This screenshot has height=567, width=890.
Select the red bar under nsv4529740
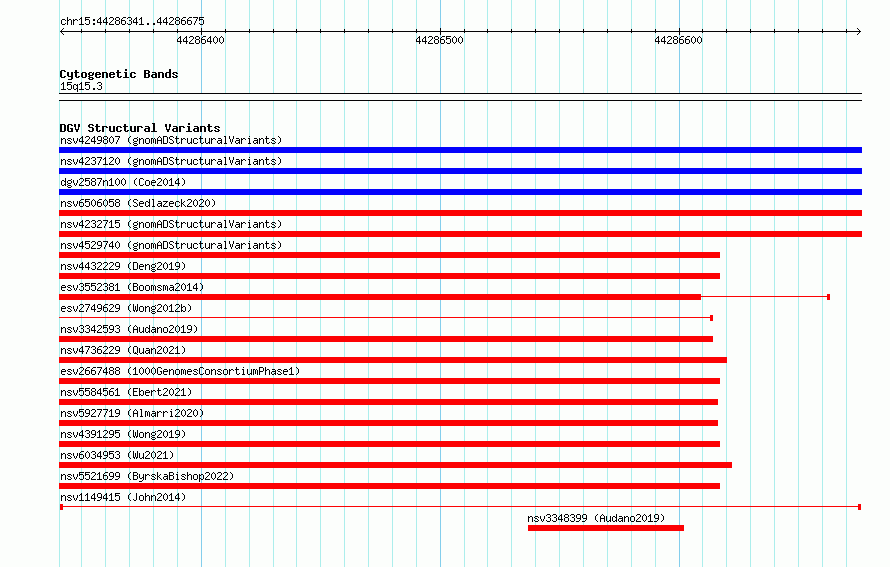[389, 255]
